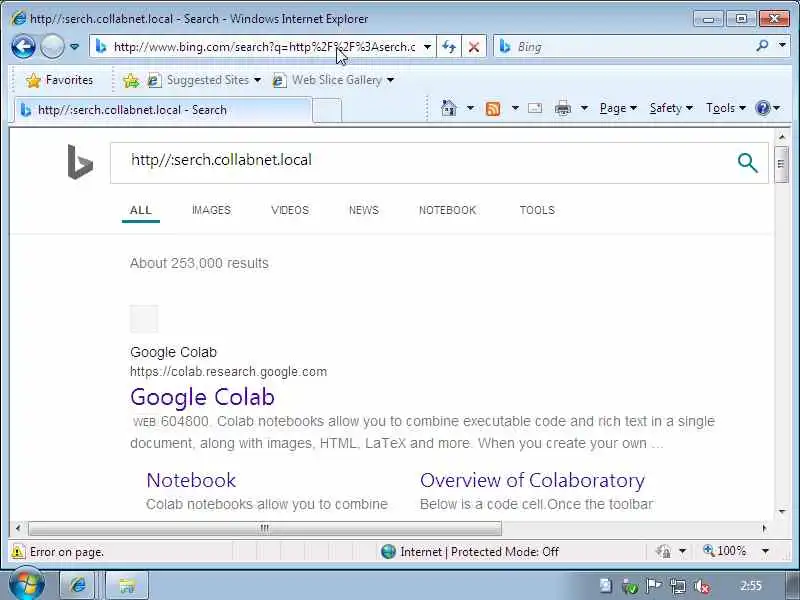Open the Google Colab result title link

pyautogui.click(x=203, y=397)
